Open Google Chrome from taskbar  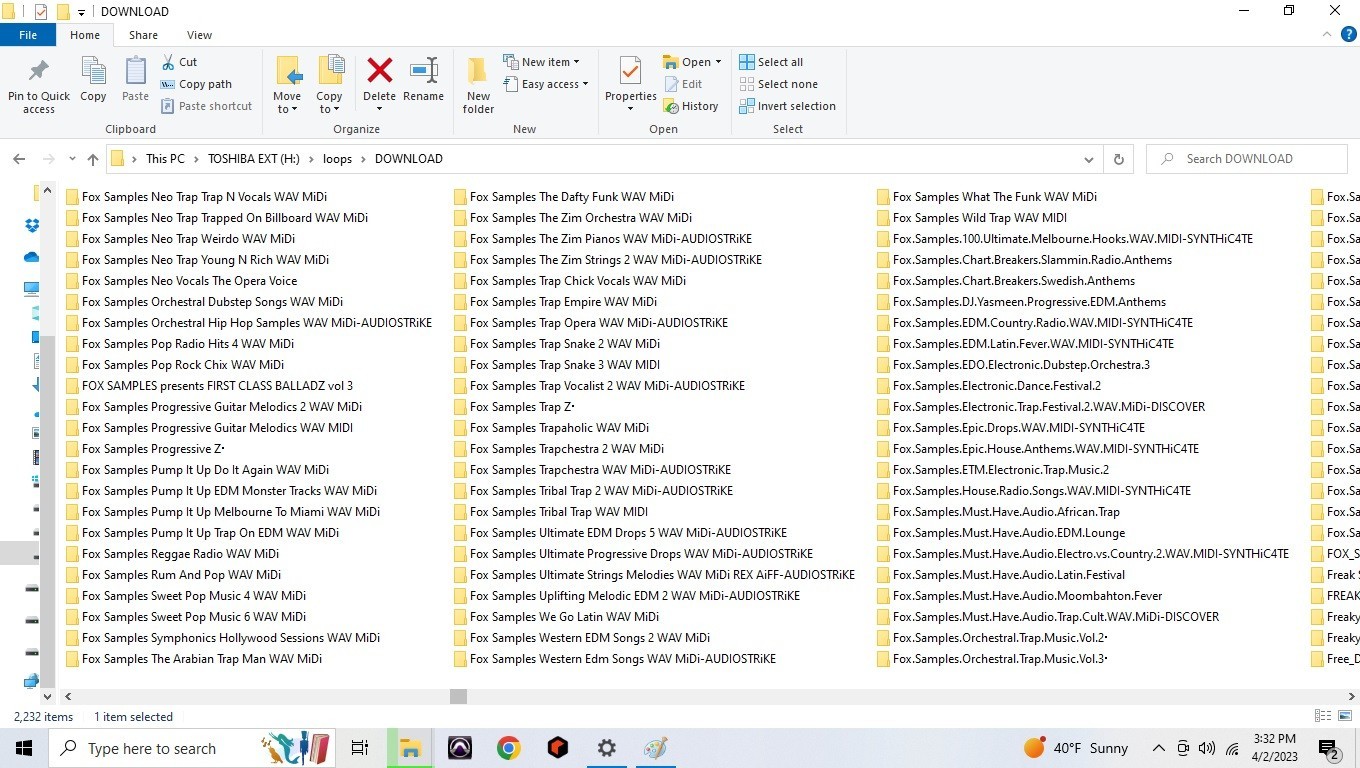[508, 748]
